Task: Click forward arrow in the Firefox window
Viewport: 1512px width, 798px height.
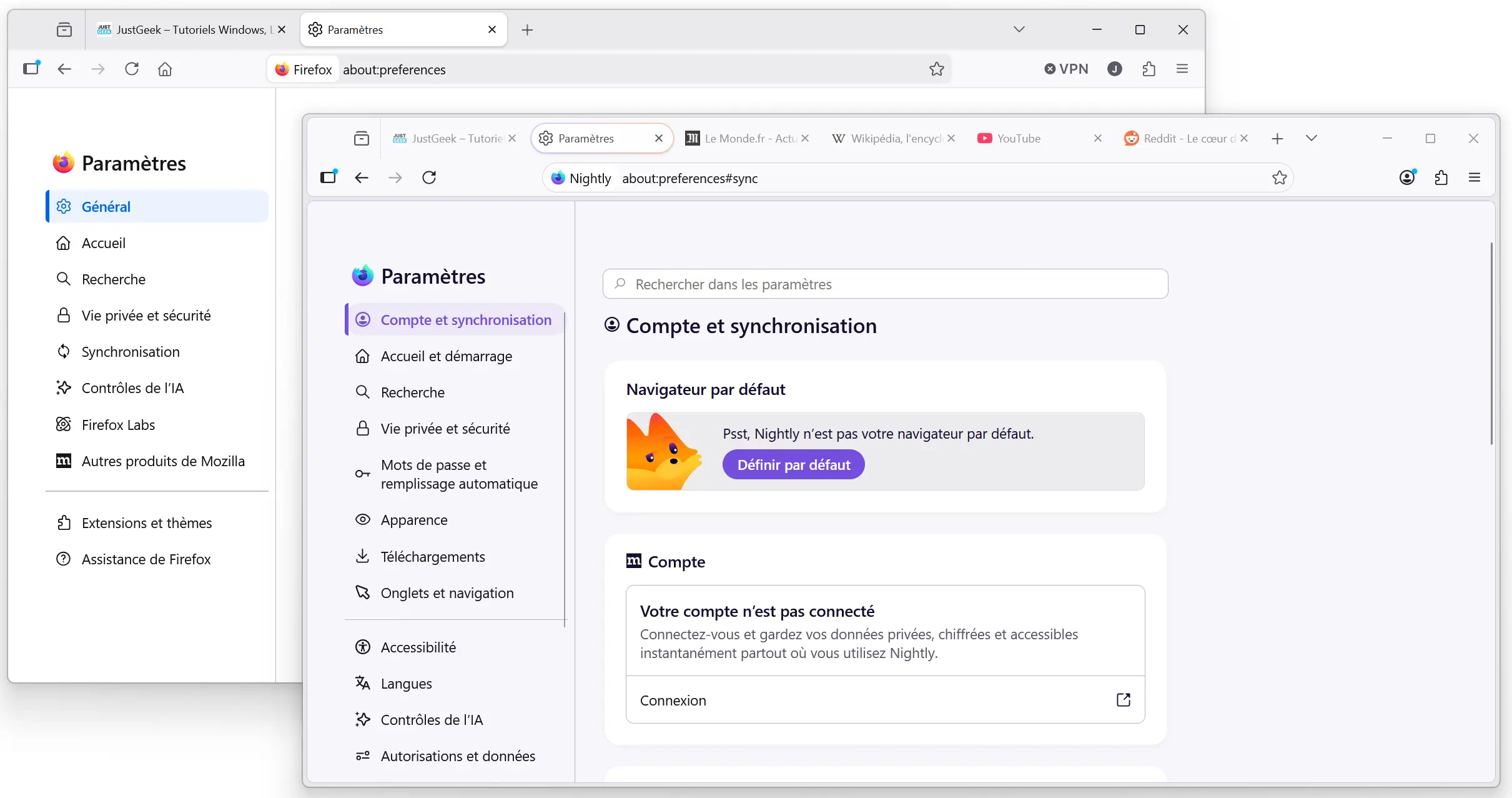Action: coord(98,69)
